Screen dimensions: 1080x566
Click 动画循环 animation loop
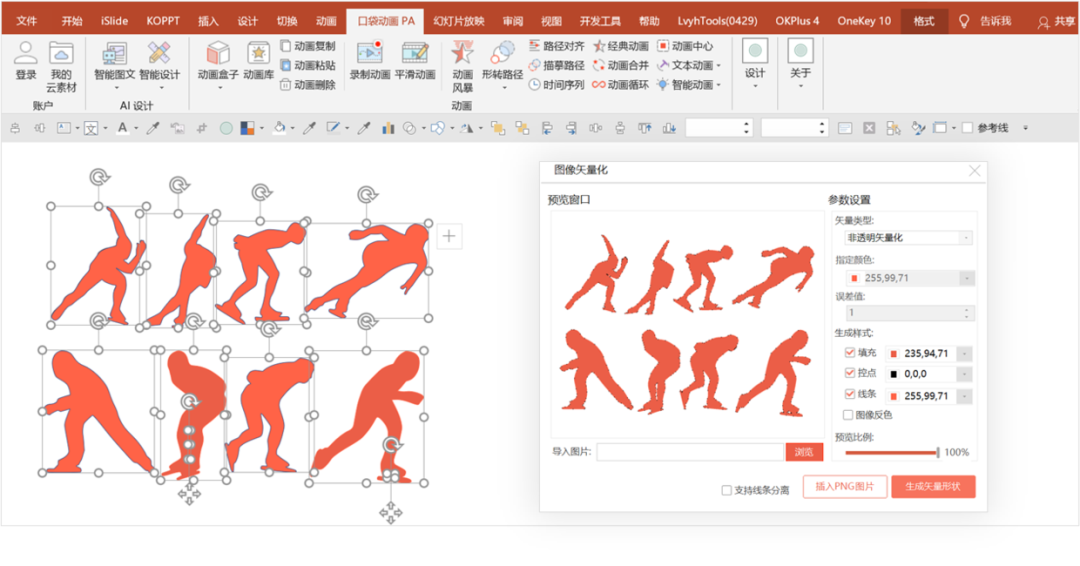pos(621,85)
